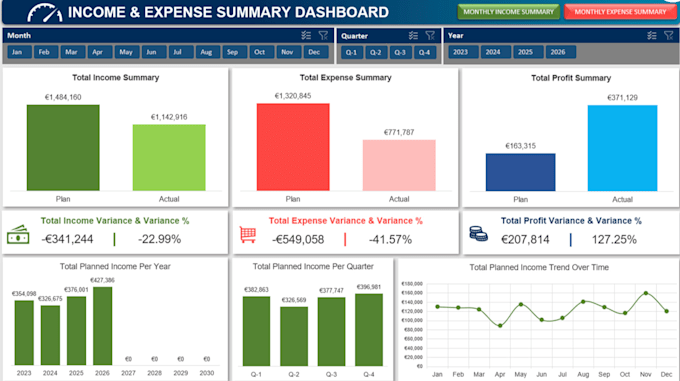Select the 2026 bar in Income Per Year

[x=102, y=326]
